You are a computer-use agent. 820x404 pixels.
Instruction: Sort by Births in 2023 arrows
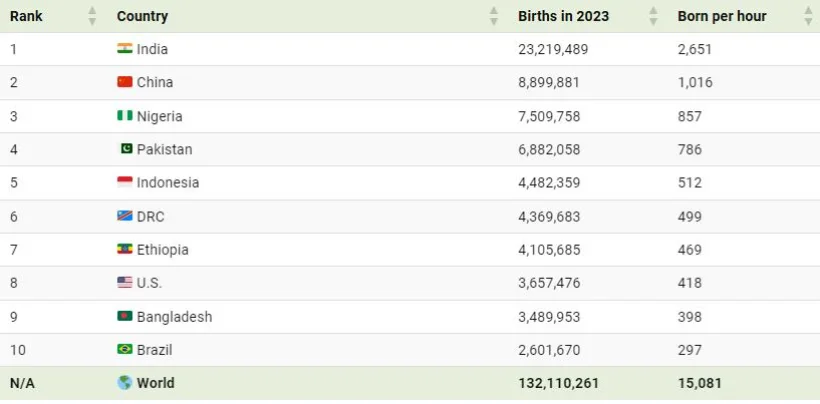[x=653, y=16]
